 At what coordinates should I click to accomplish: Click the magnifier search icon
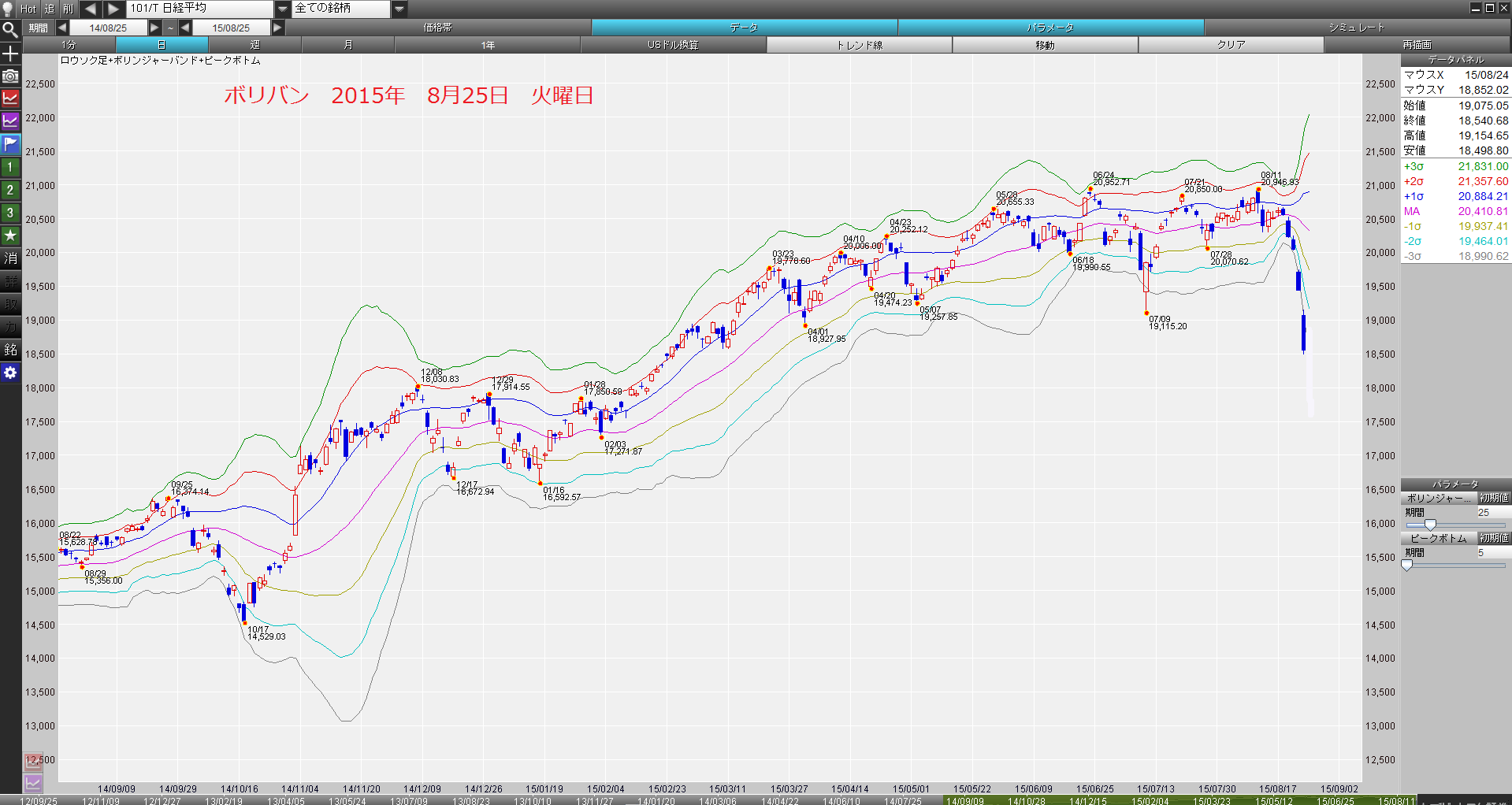pos(10,30)
